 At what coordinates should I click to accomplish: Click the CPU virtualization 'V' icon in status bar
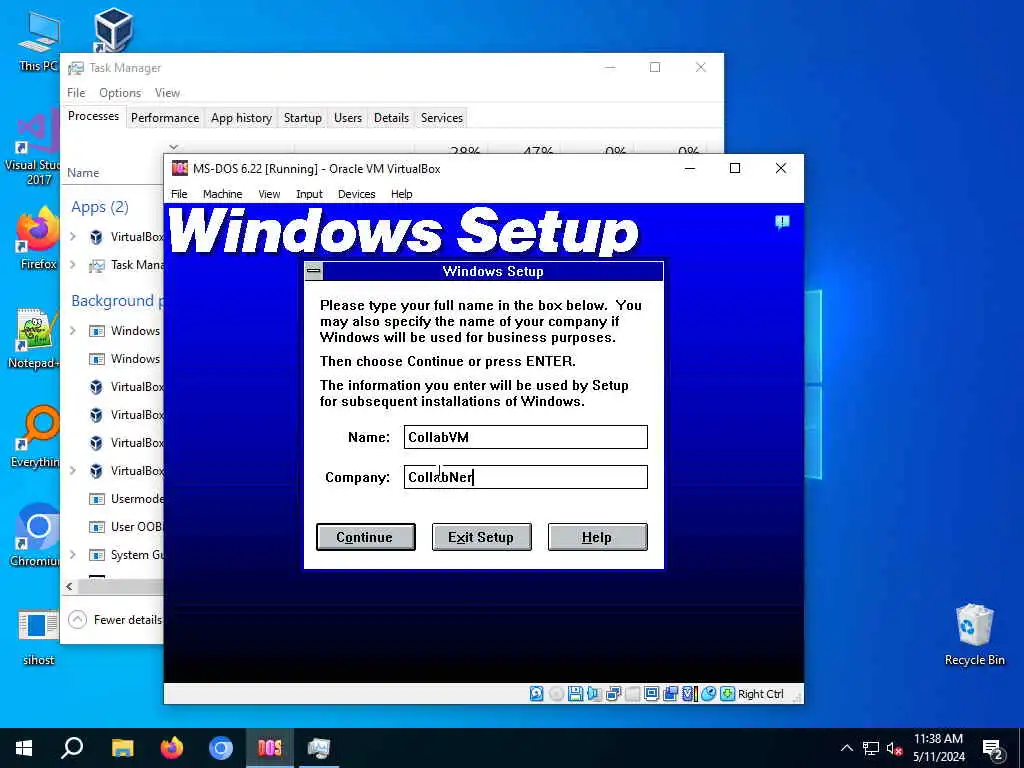(688, 694)
